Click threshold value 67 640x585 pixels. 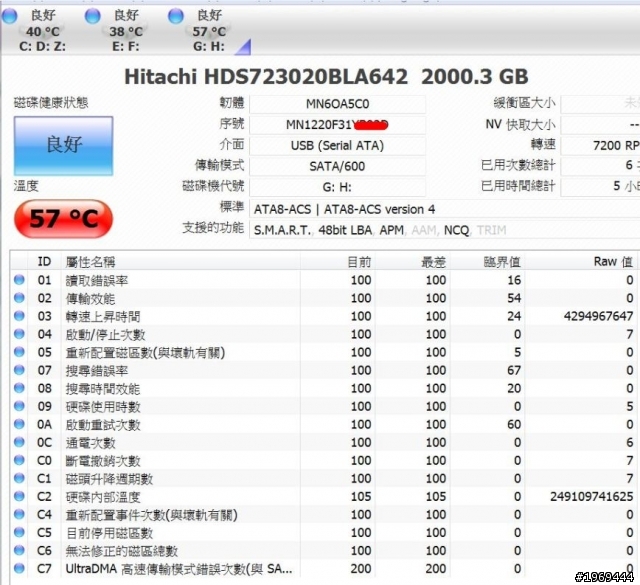514,370
